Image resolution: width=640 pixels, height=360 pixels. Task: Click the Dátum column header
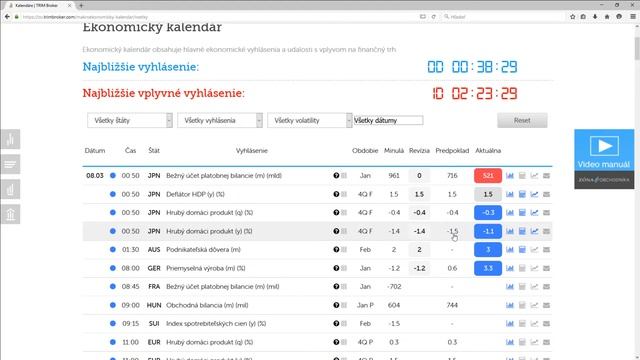pyautogui.click(x=95, y=151)
